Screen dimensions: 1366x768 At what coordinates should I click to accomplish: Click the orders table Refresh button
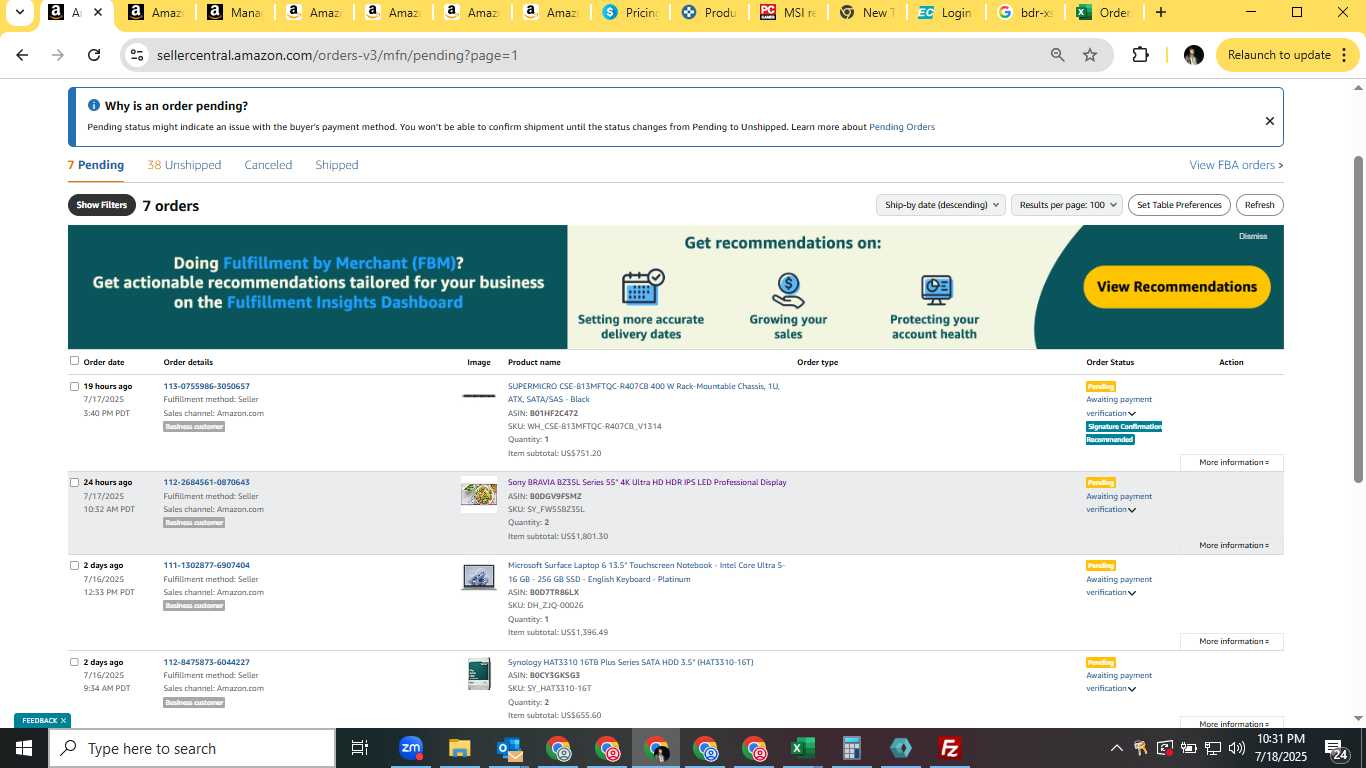pyautogui.click(x=1259, y=205)
